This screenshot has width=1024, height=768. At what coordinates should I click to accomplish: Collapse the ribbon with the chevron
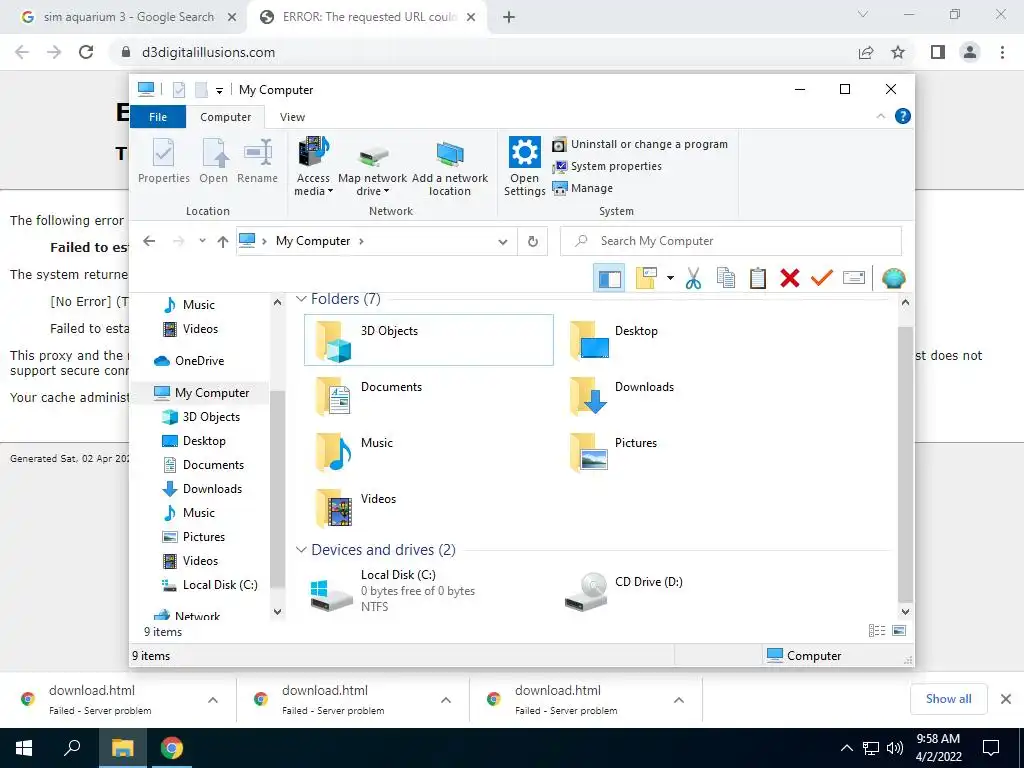(x=880, y=116)
